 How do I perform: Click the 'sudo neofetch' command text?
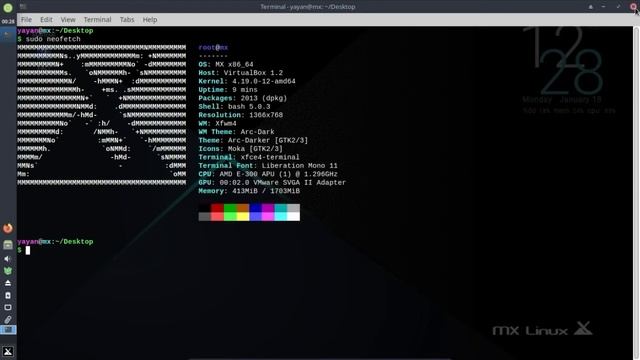point(53,39)
